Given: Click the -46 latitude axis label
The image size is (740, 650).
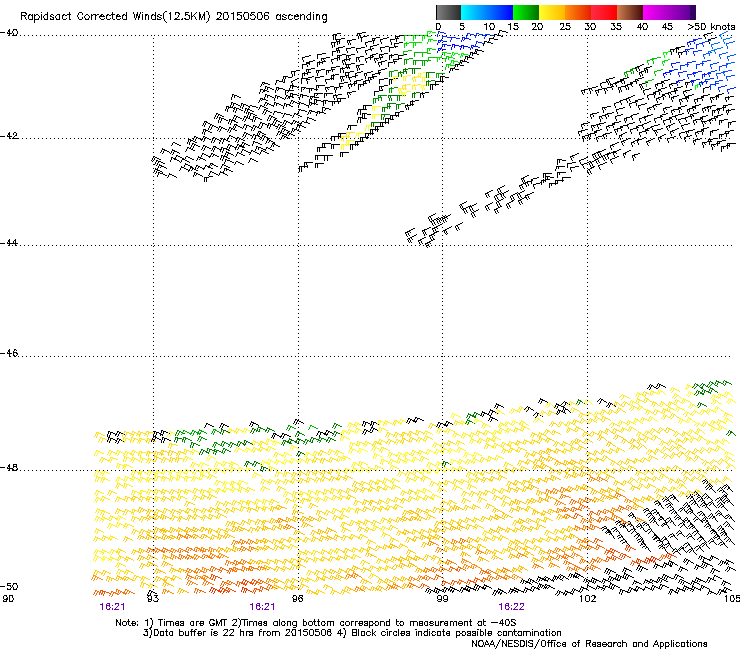Looking at the screenshot, I should [9, 354].
